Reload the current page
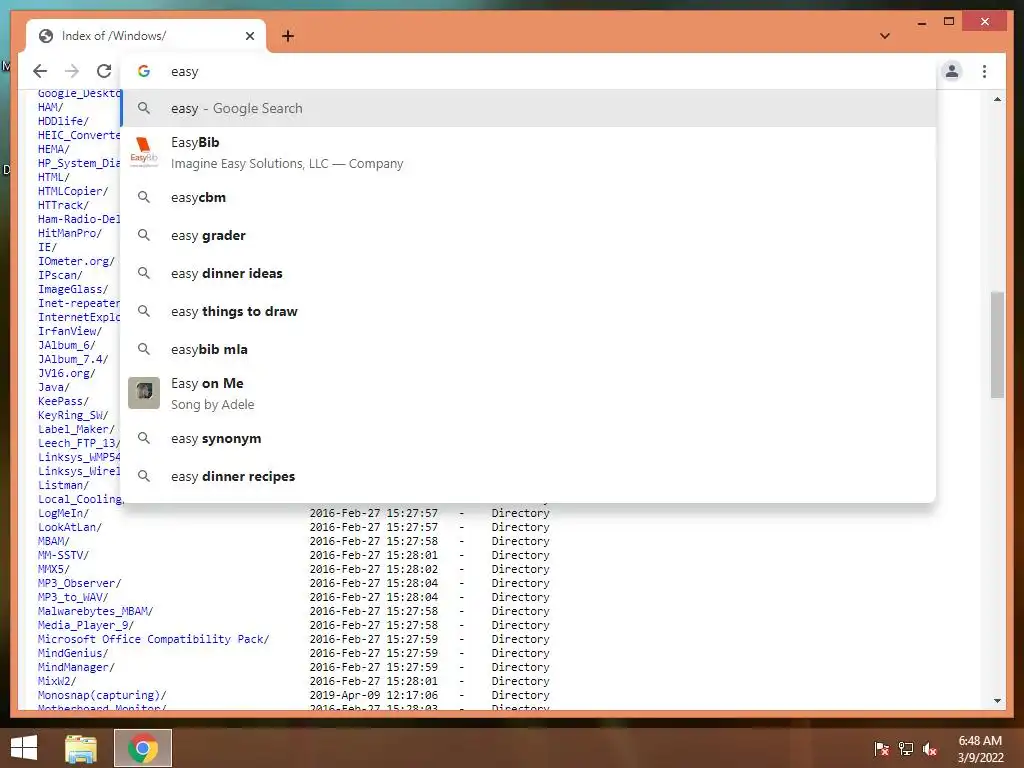Screen dimensions: 1024x768 tap(104, 71)
